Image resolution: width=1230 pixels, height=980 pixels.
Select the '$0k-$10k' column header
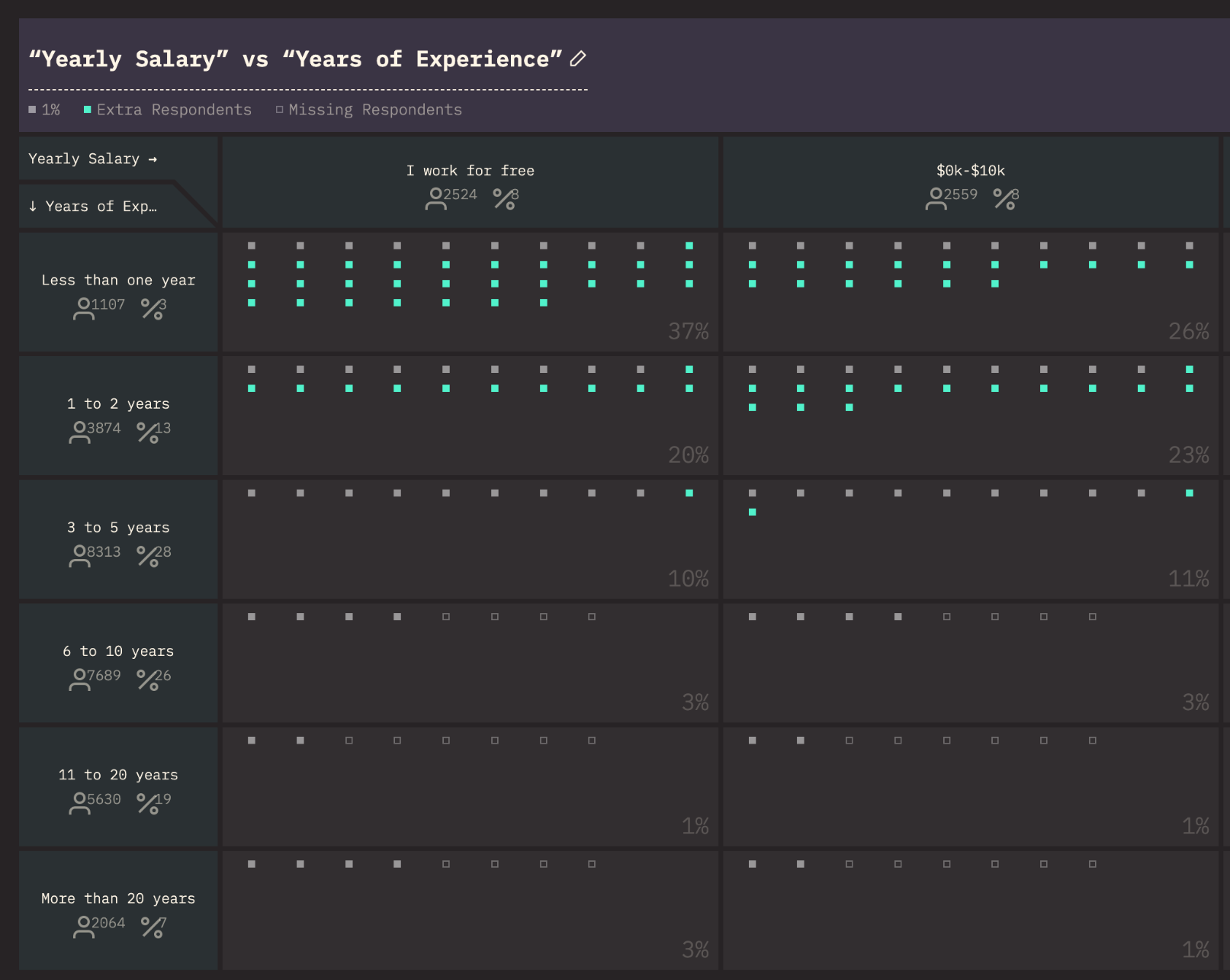(970, 171)
